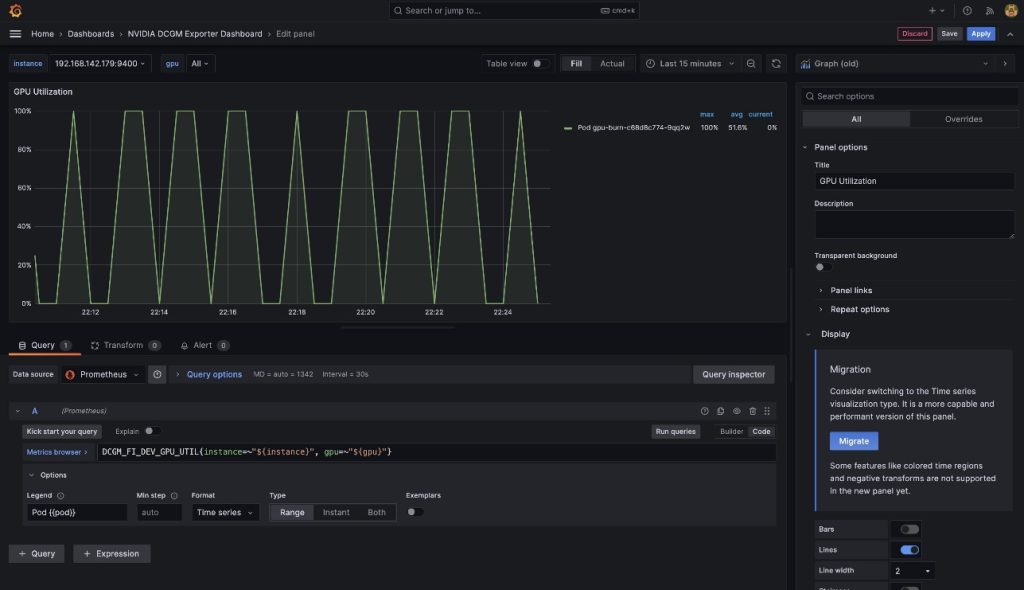Select the All options tab

click(856, 119)
